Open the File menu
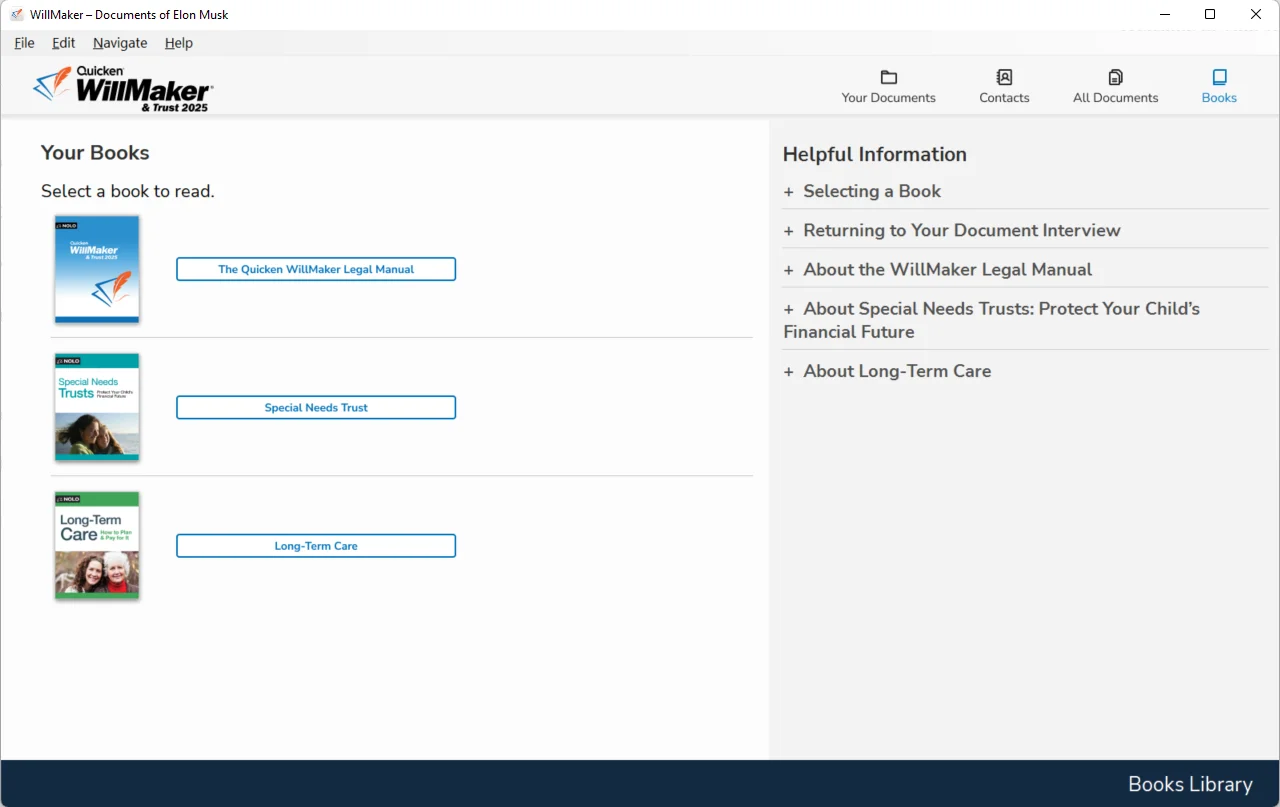The width and height of the screenshot is (1280, 807). point(24,43)
